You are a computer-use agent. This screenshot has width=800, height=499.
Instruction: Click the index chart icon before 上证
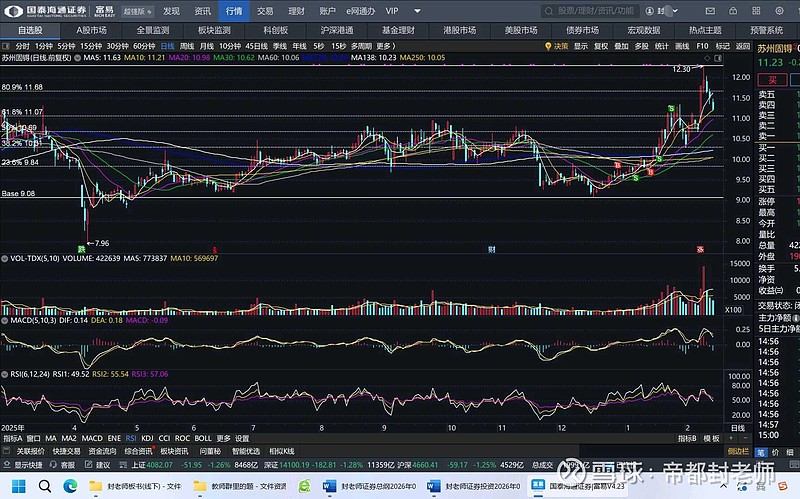point(123,465)
